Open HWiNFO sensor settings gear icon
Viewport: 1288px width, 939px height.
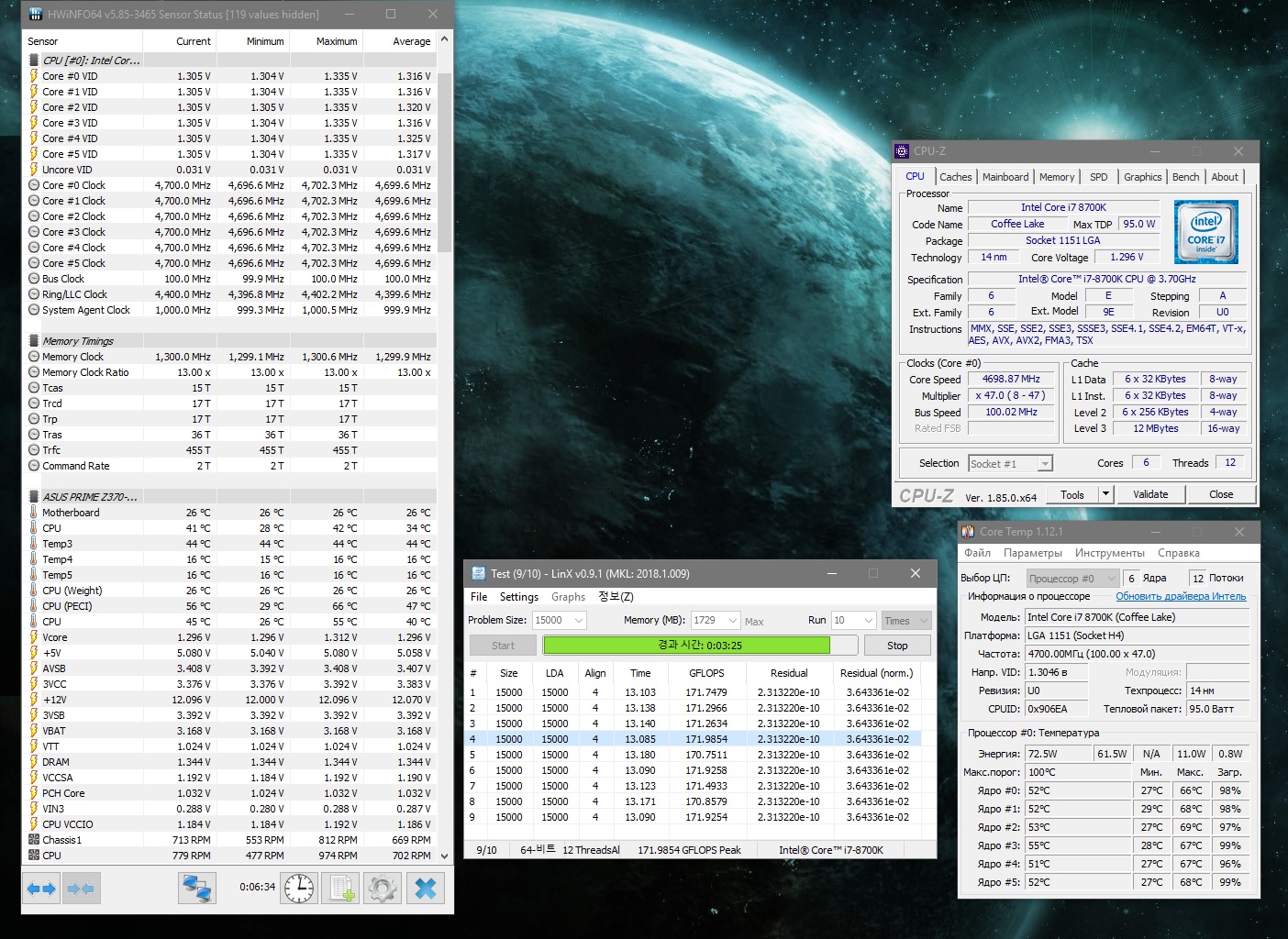point(383,888)
